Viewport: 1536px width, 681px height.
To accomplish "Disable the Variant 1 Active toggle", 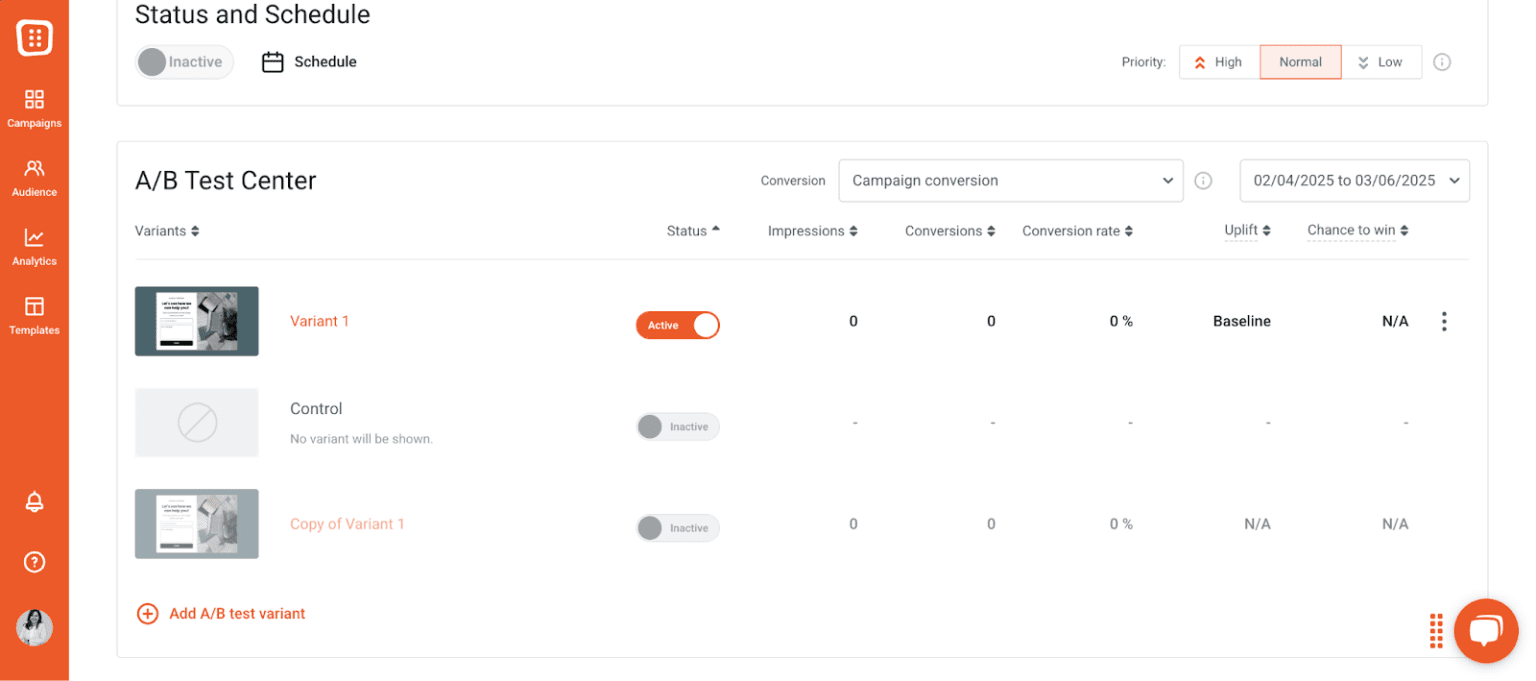I will (678, 325).
